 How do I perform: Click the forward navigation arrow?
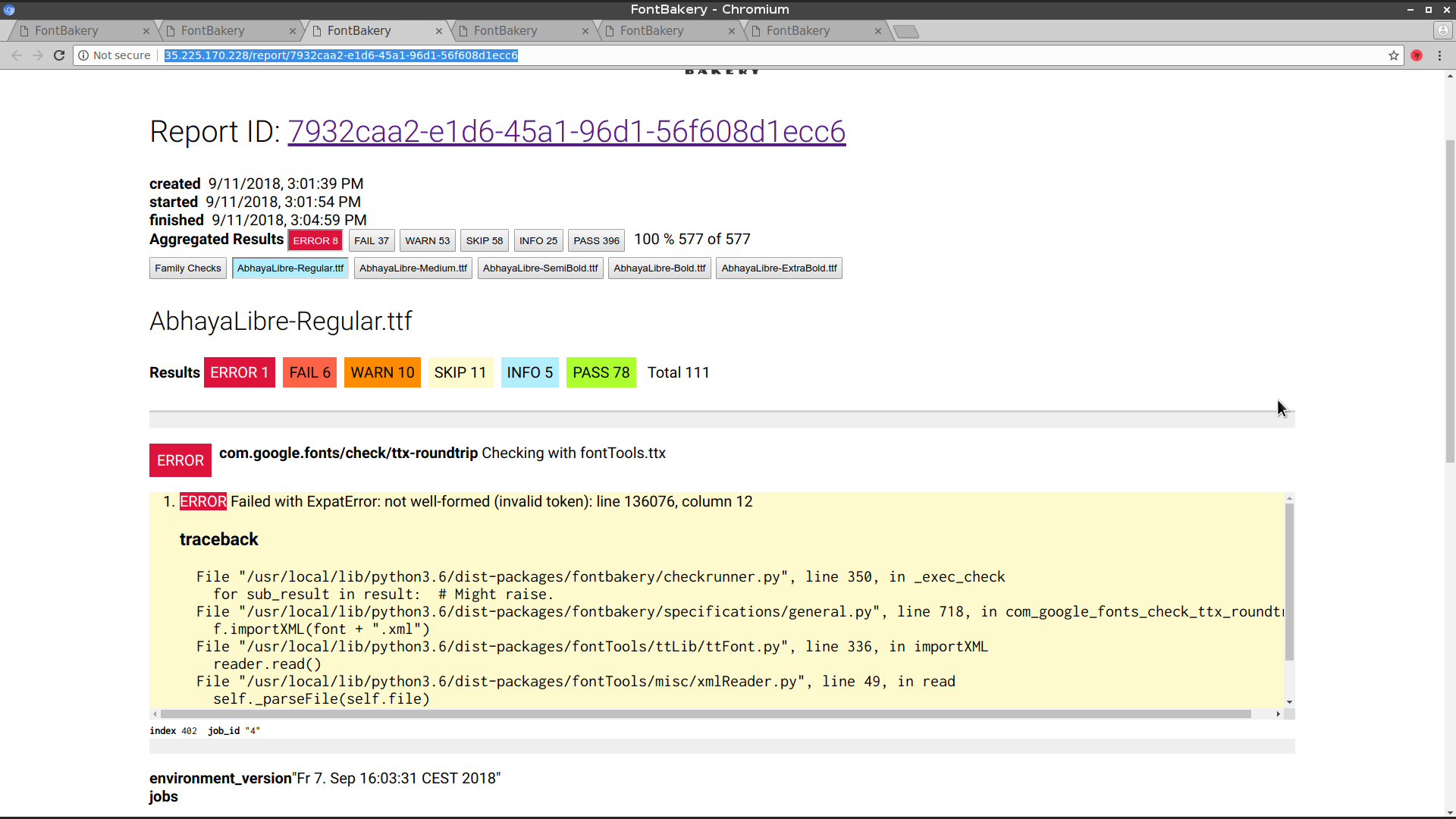[37, 55]
